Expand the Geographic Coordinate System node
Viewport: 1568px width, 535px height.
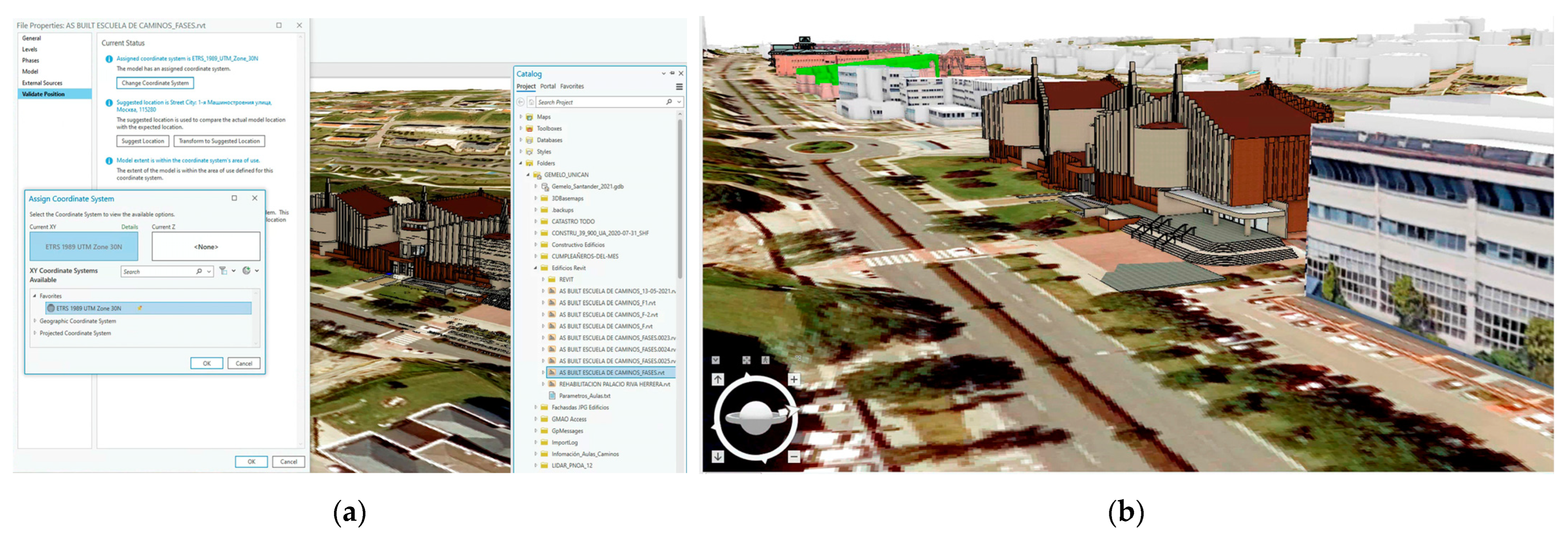pyautogui.click(x=35, y=321)
